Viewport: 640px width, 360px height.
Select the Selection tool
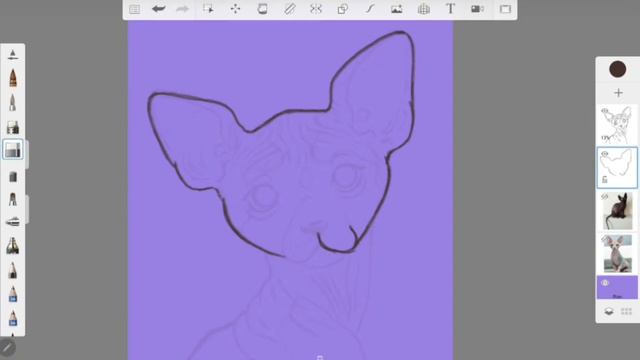pos(208,9)
